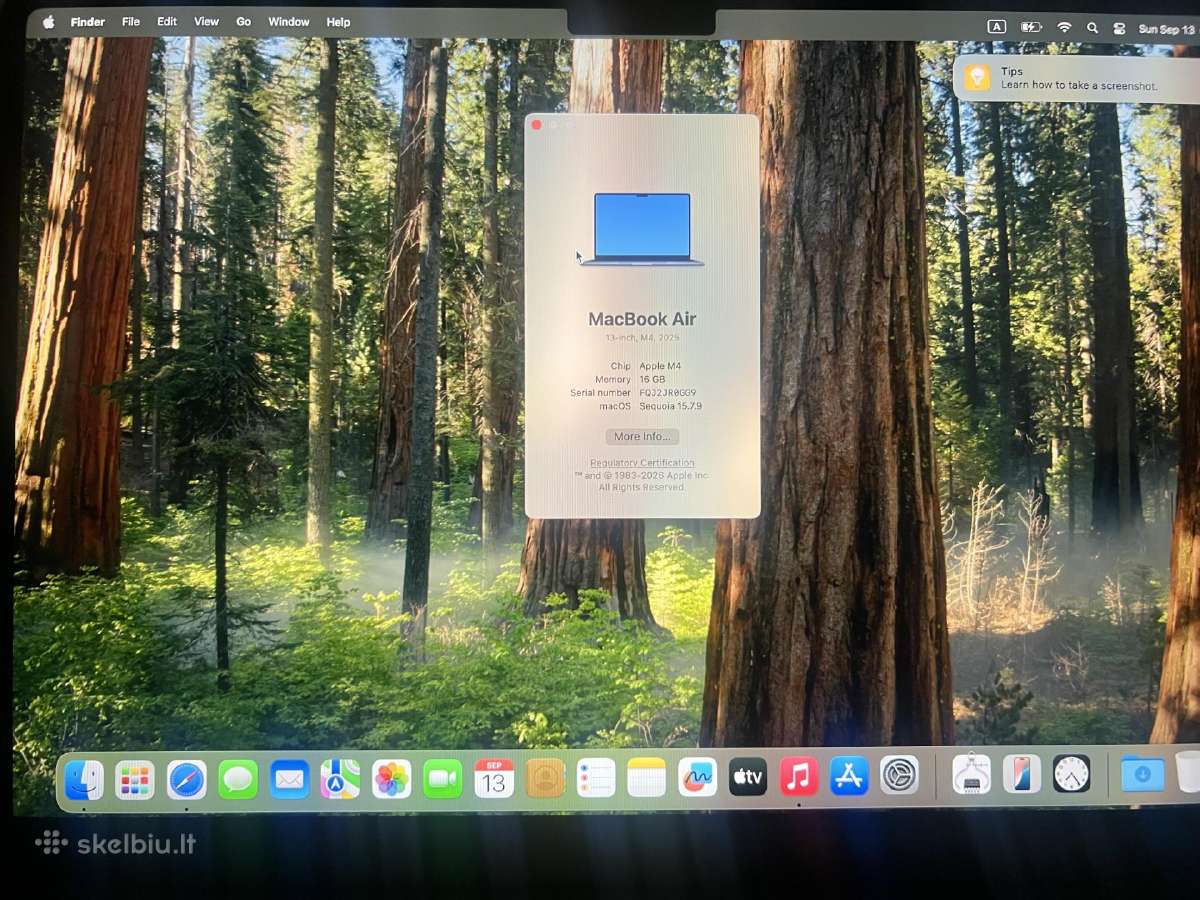Viewport: 1200px width, 900px height.
Task: Open Finder from the Dock
Action: point(84,780)
